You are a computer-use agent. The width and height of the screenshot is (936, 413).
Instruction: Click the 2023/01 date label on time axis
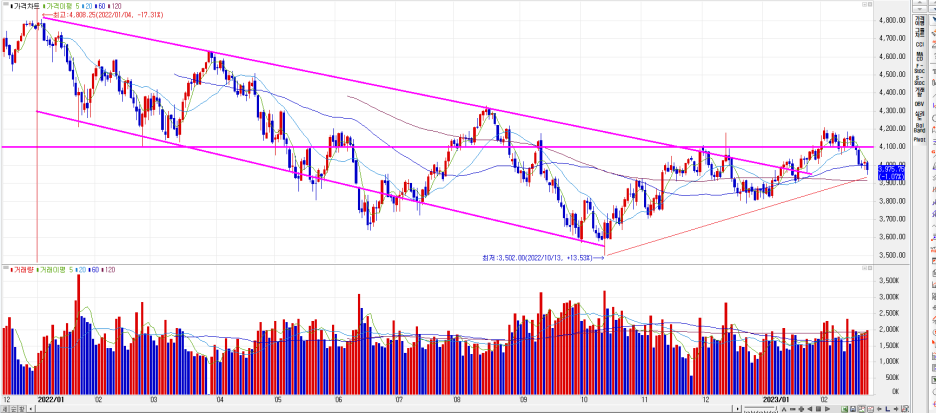click(775, 399)
